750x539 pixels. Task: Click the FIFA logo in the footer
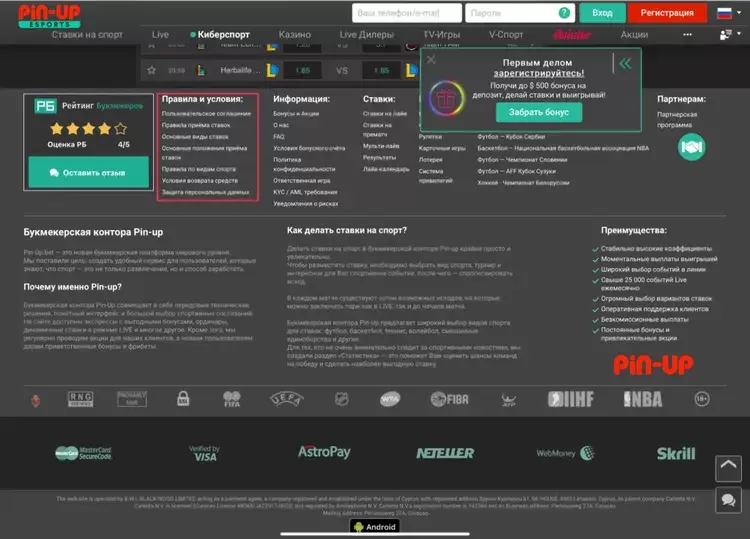pyautogui.click(x=232, y=399)
